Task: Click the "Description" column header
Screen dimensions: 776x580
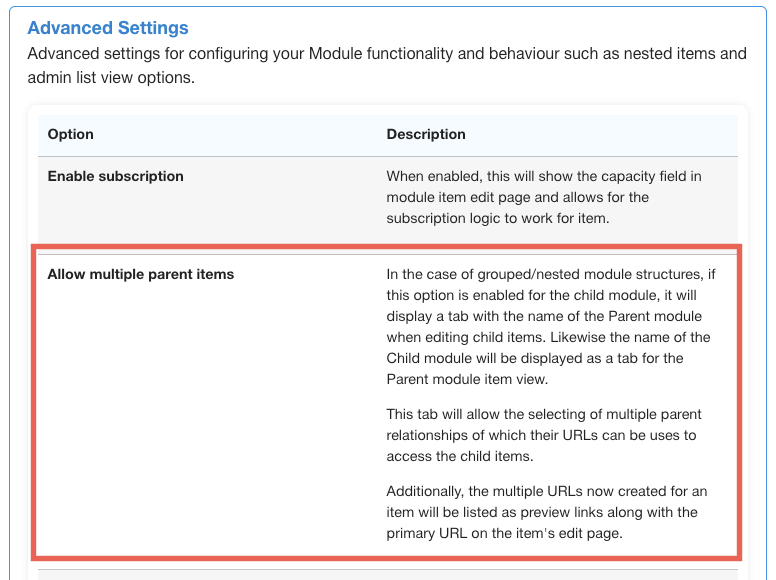Action: [x=426, y=134]
